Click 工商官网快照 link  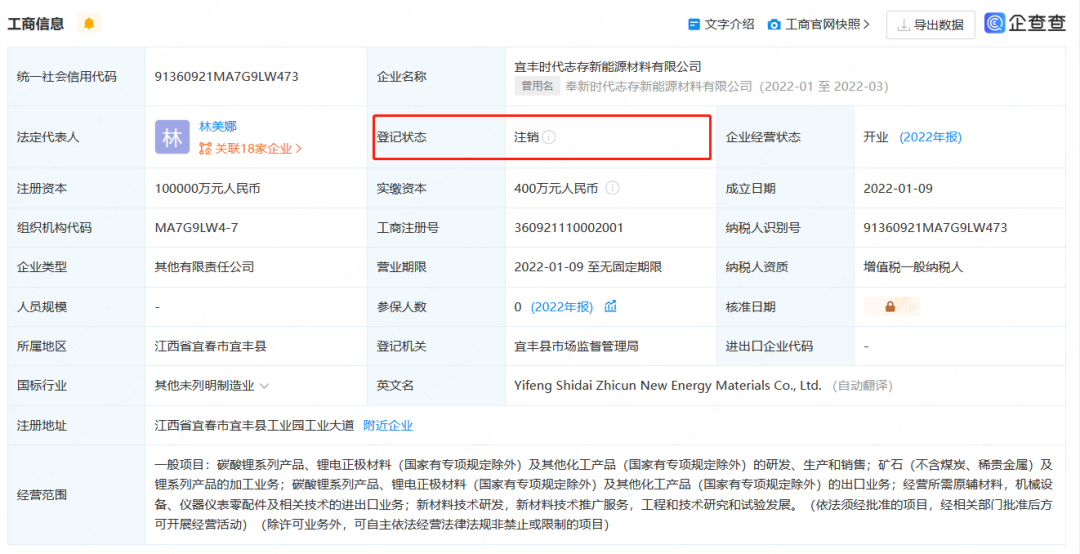coord(823,24)
